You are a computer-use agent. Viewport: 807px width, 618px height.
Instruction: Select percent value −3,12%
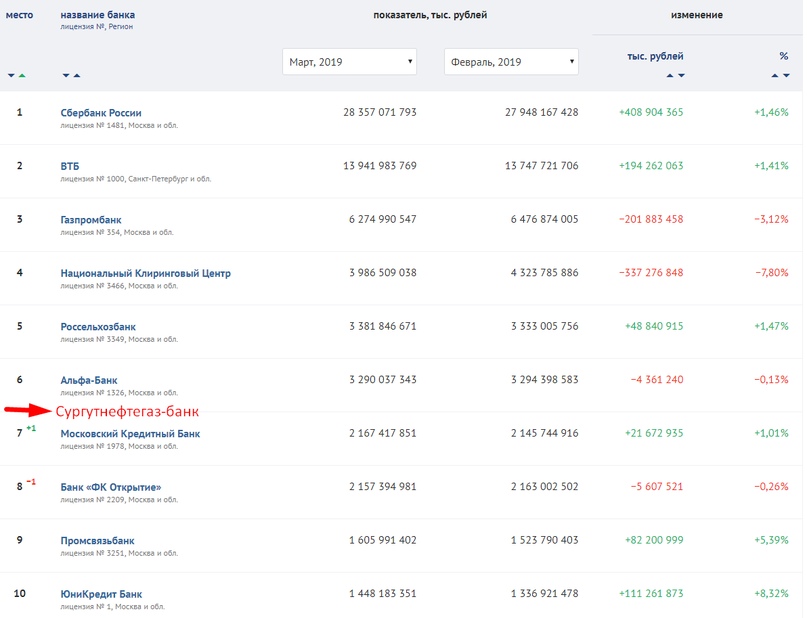tap(771, 219)
